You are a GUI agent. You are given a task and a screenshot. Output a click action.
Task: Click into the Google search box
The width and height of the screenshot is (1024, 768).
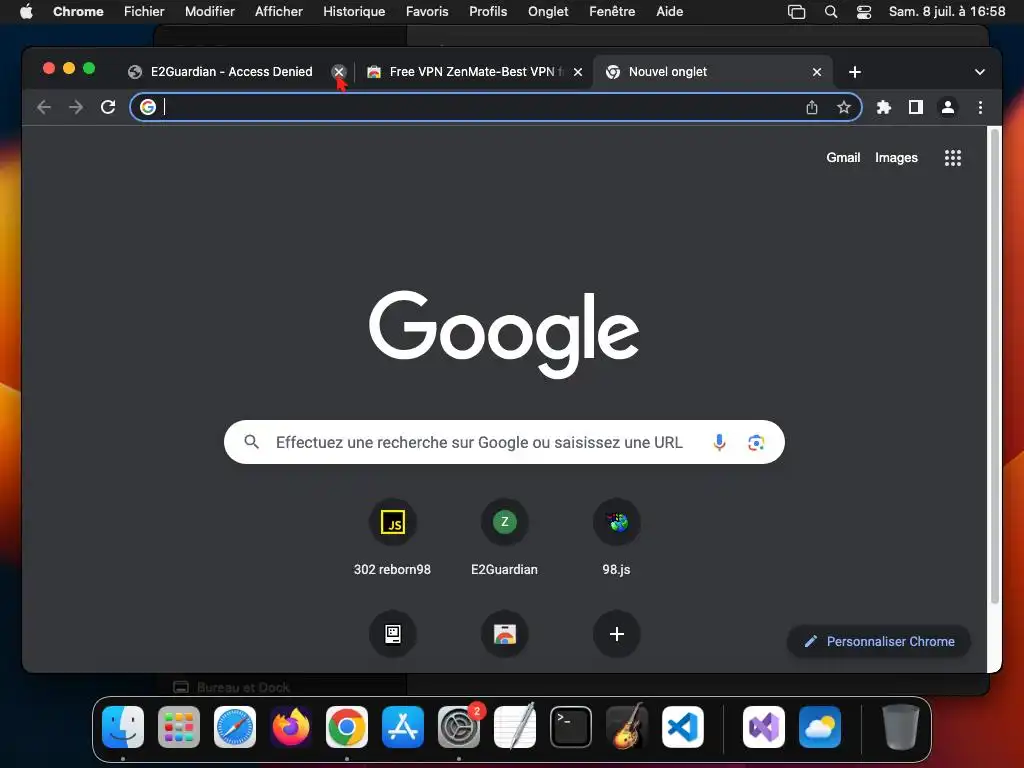pos(504,442)
